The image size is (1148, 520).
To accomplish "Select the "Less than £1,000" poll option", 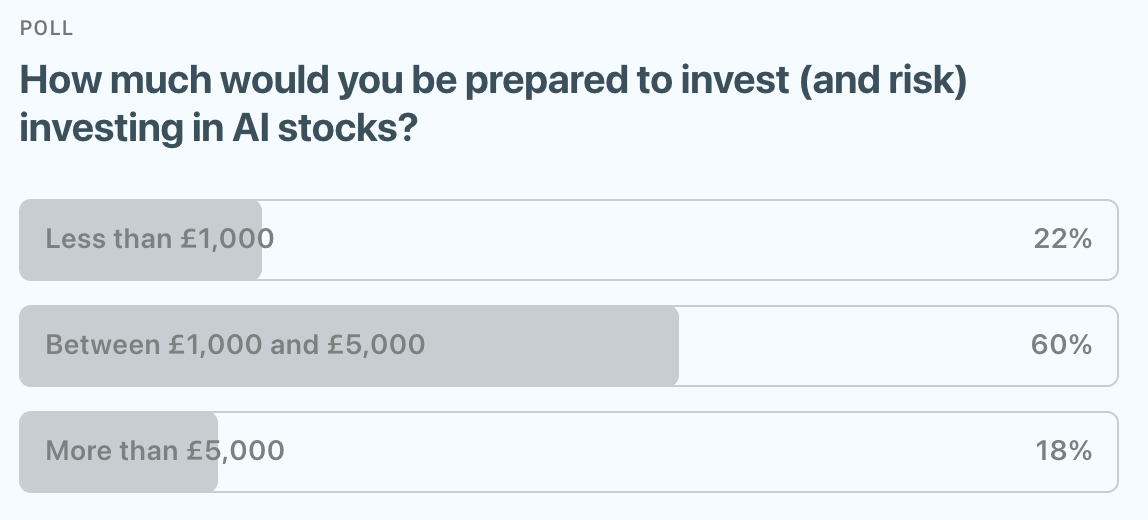I will [568, 240].
